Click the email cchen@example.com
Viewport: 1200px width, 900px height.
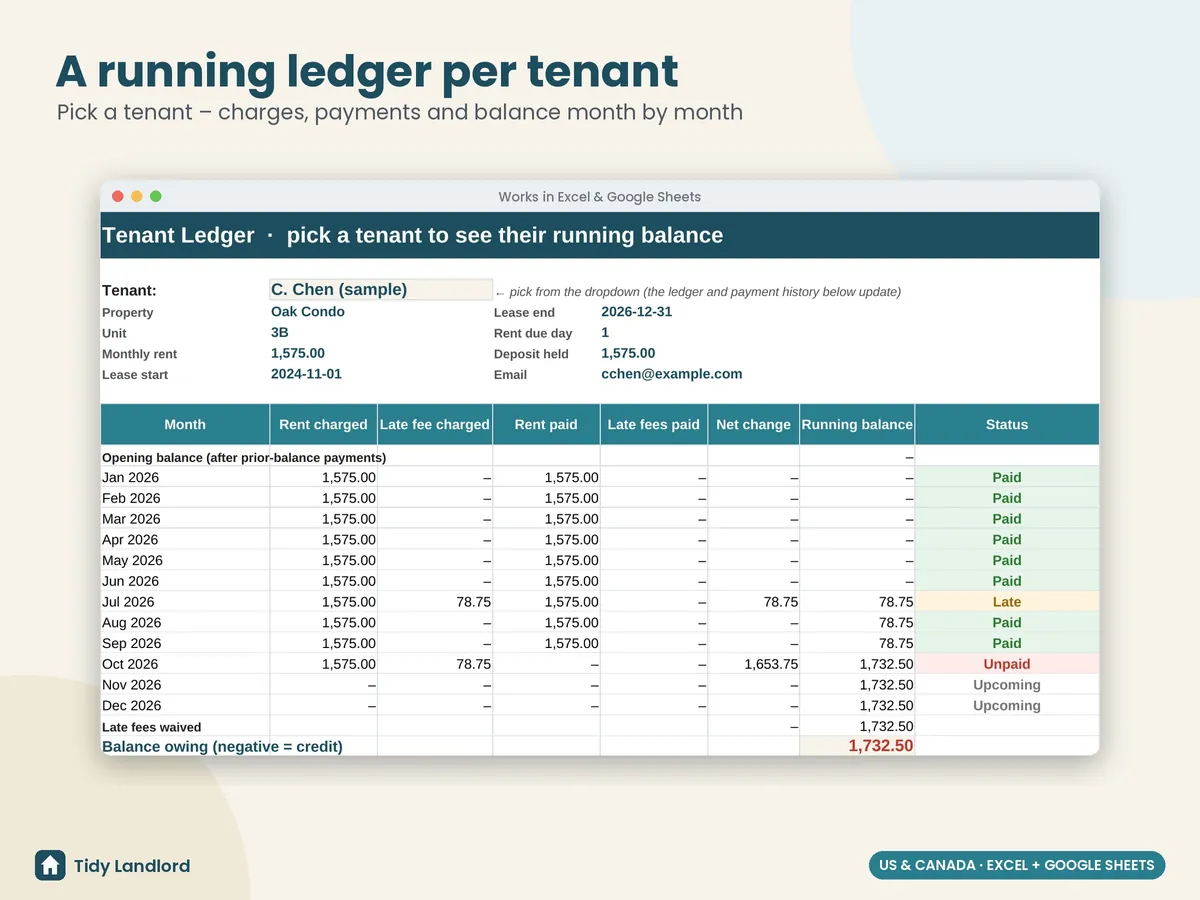tap(672, 375)
